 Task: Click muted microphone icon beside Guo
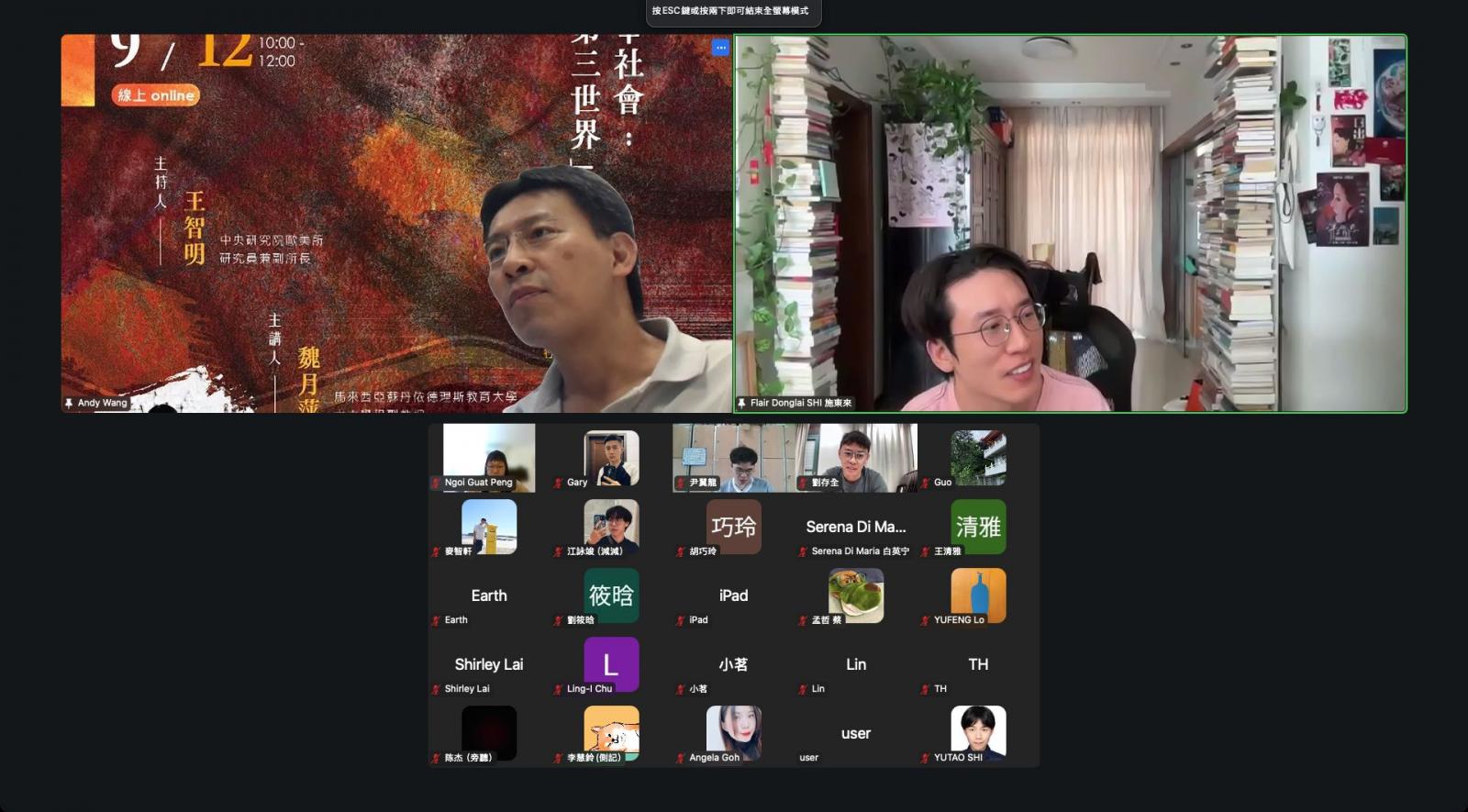(925, 483)
